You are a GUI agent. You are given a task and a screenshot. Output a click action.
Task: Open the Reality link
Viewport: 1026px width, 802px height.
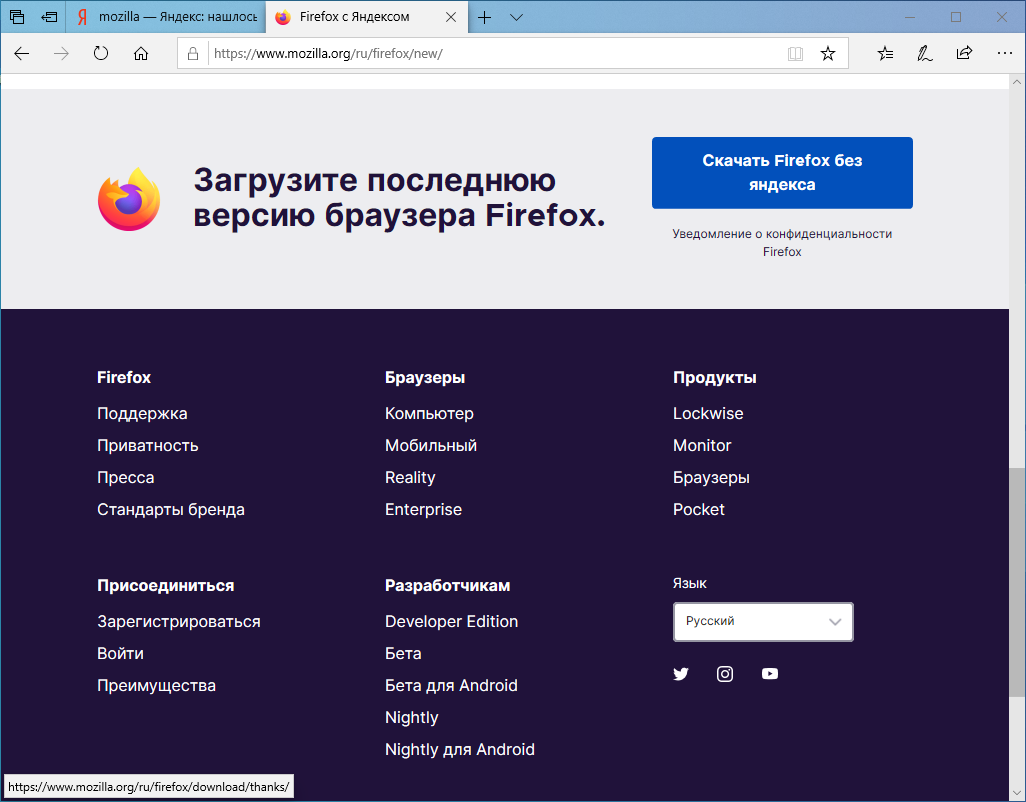[x=410, y=478]
